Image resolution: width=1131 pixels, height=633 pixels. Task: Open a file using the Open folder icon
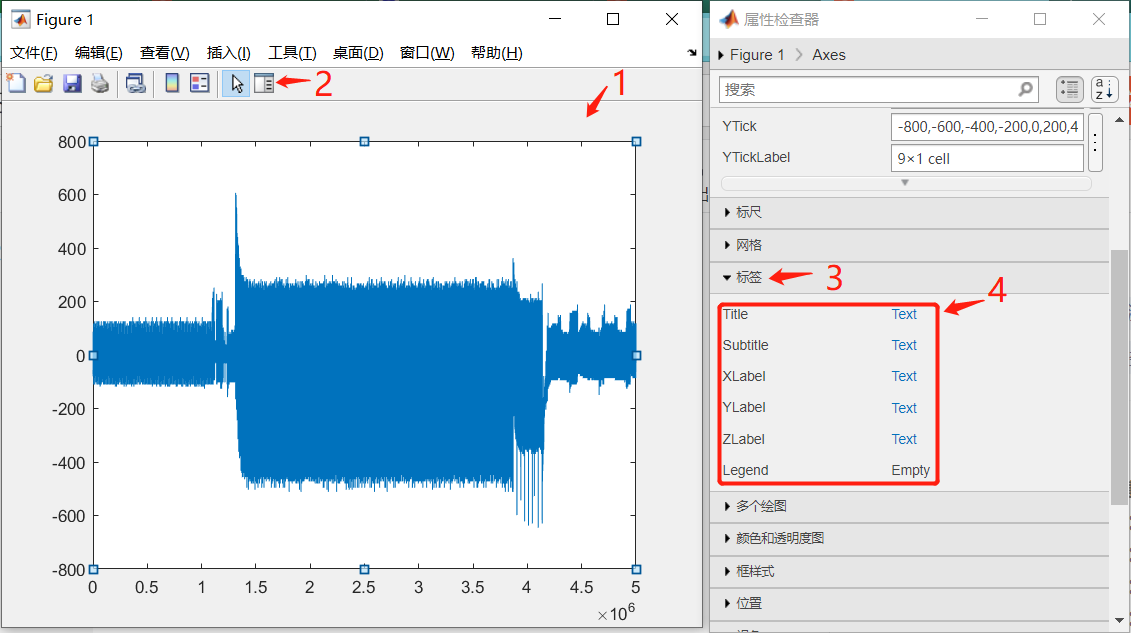43,85
